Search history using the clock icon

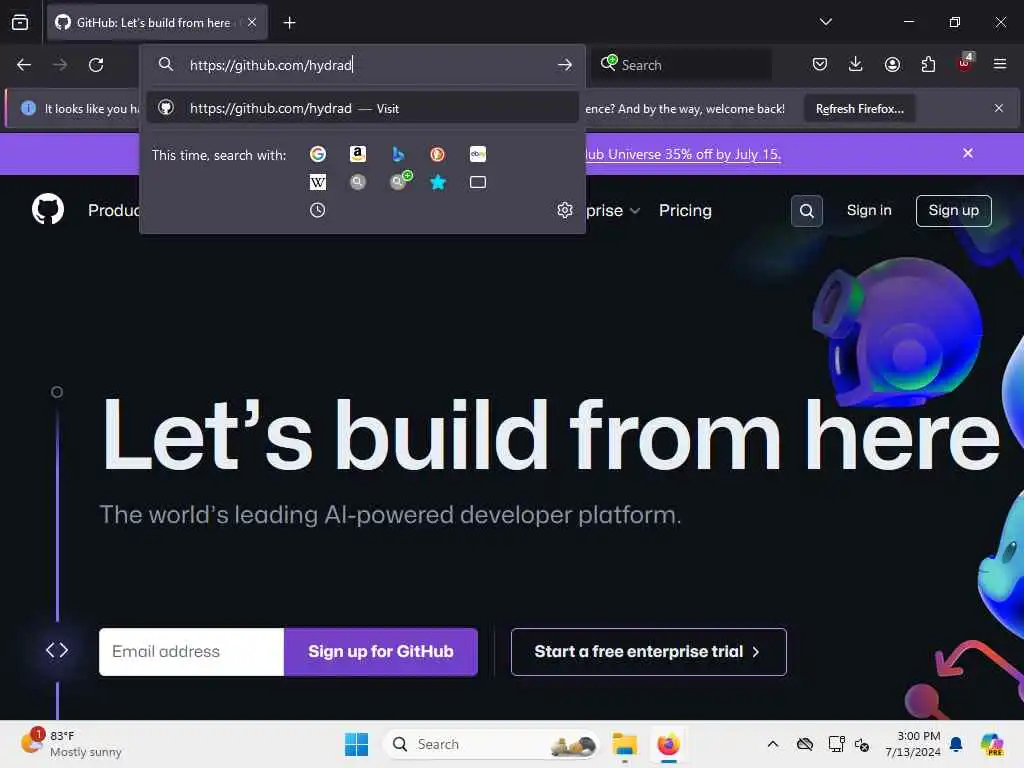317,210
